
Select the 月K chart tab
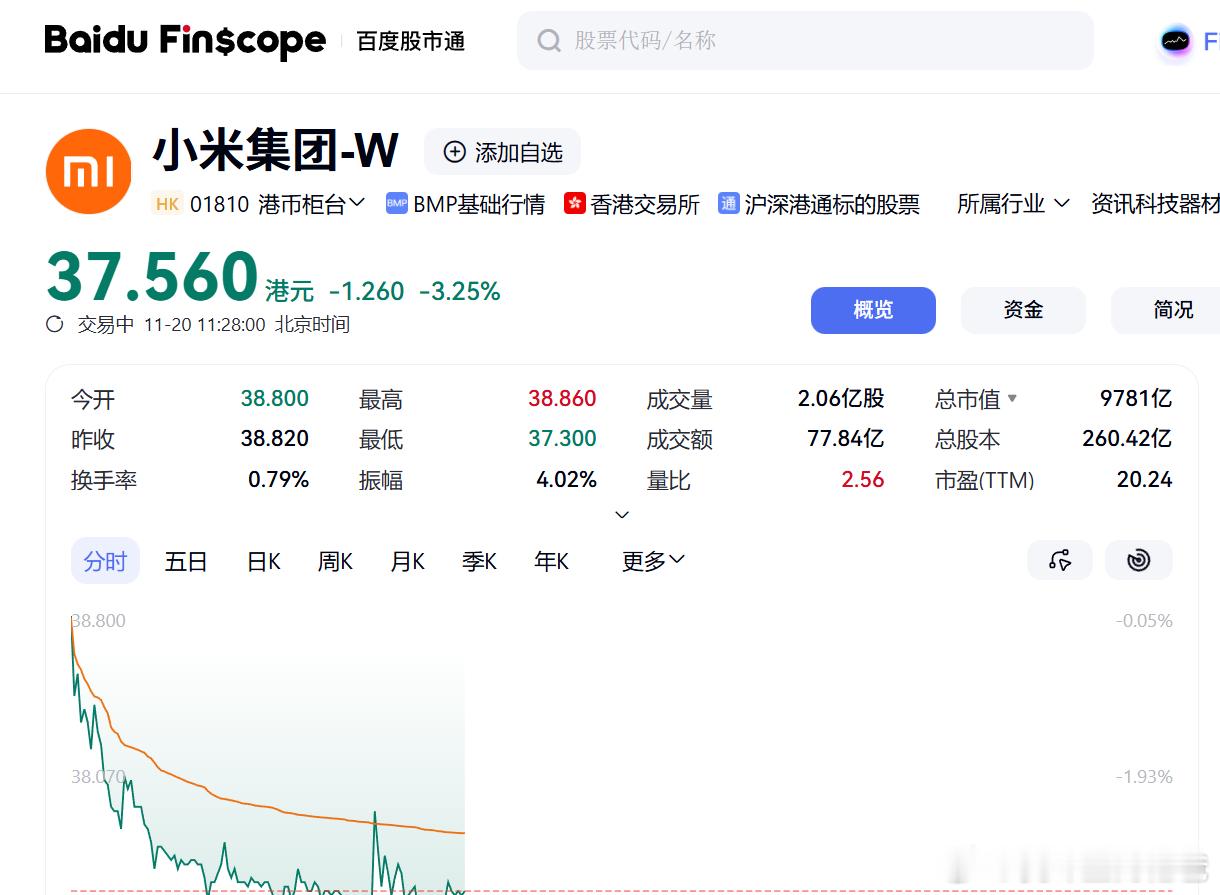coord(408,561)
